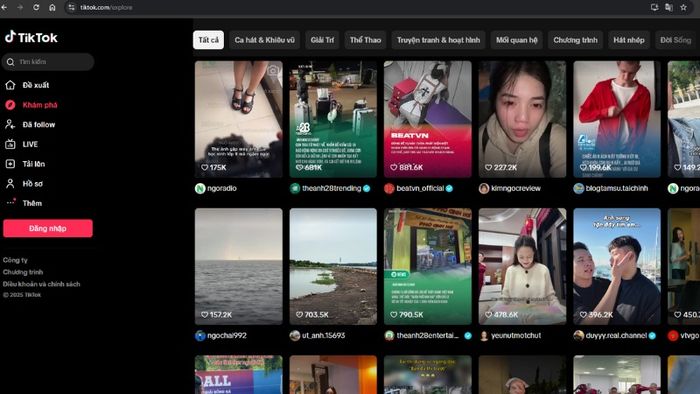Viewport: 700px width, 394px height.
Task: Select Truyện tranh & hoạt hình tab
Action: [x=438, y=40]
